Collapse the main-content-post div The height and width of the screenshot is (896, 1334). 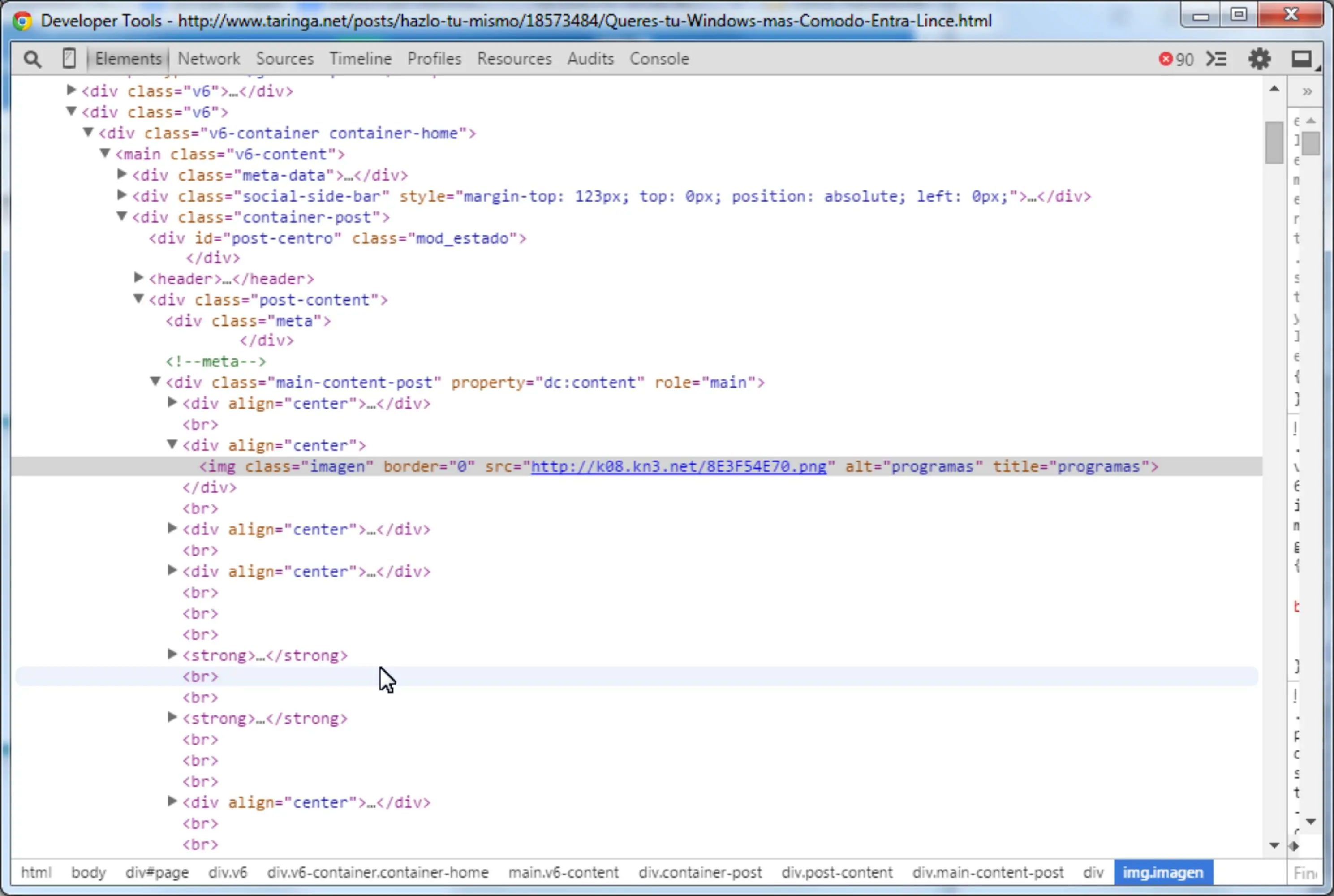[155, 381]
